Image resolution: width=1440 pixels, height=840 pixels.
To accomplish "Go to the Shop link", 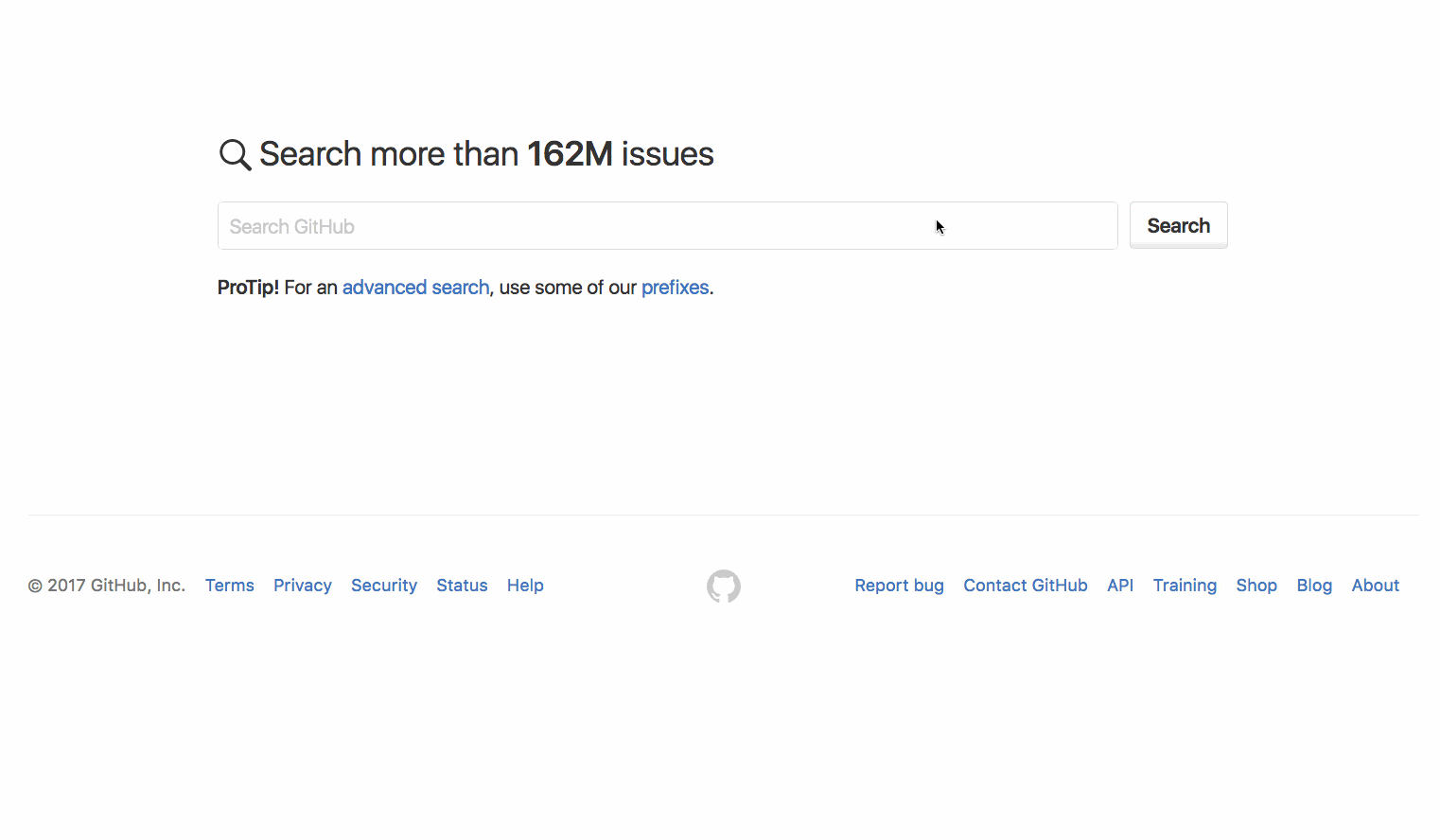I will 1256,586.
